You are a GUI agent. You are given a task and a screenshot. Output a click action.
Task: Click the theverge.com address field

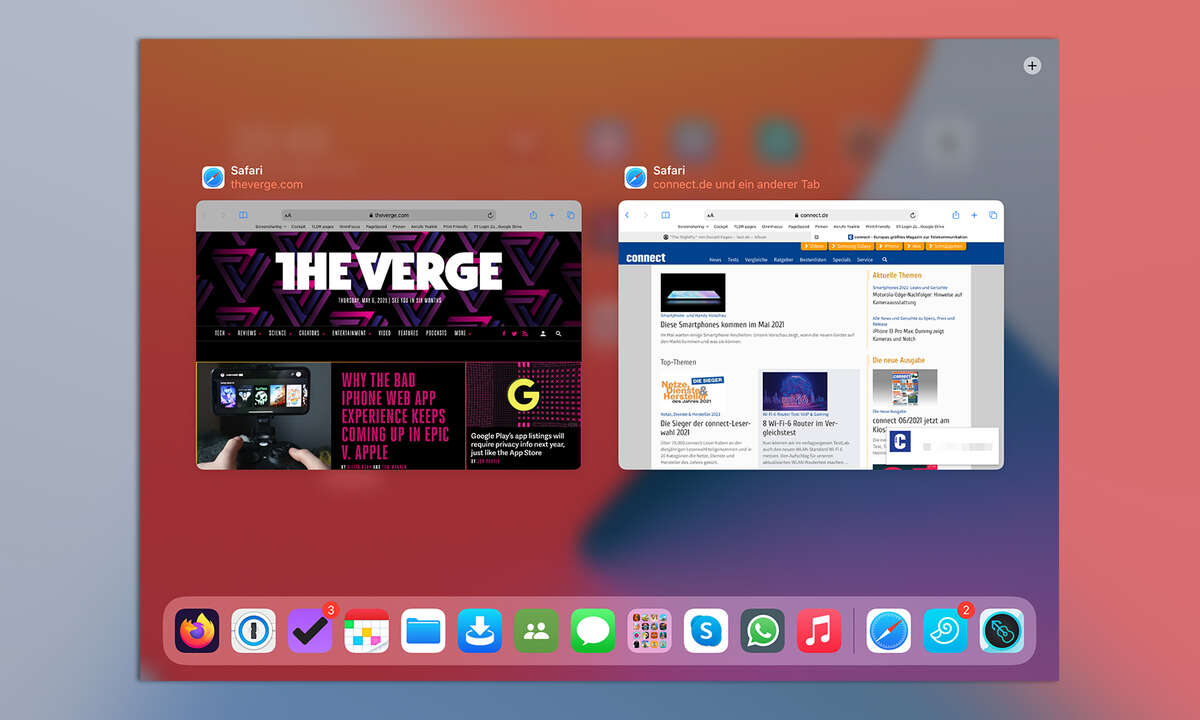(389, 215)
